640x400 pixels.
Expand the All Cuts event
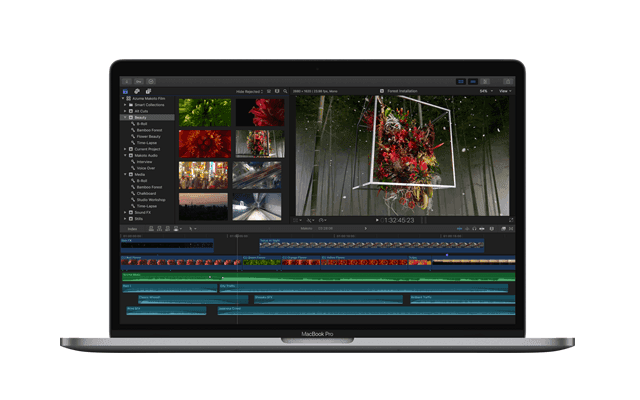[125, 111]
